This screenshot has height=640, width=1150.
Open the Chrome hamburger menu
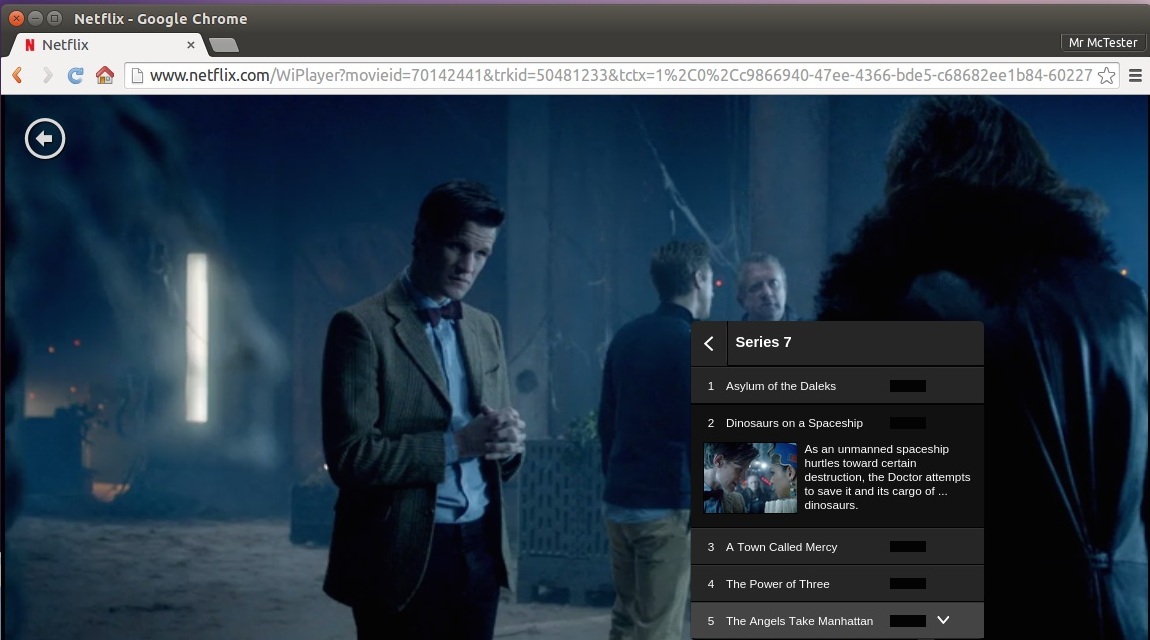[x=1135, y=75]
